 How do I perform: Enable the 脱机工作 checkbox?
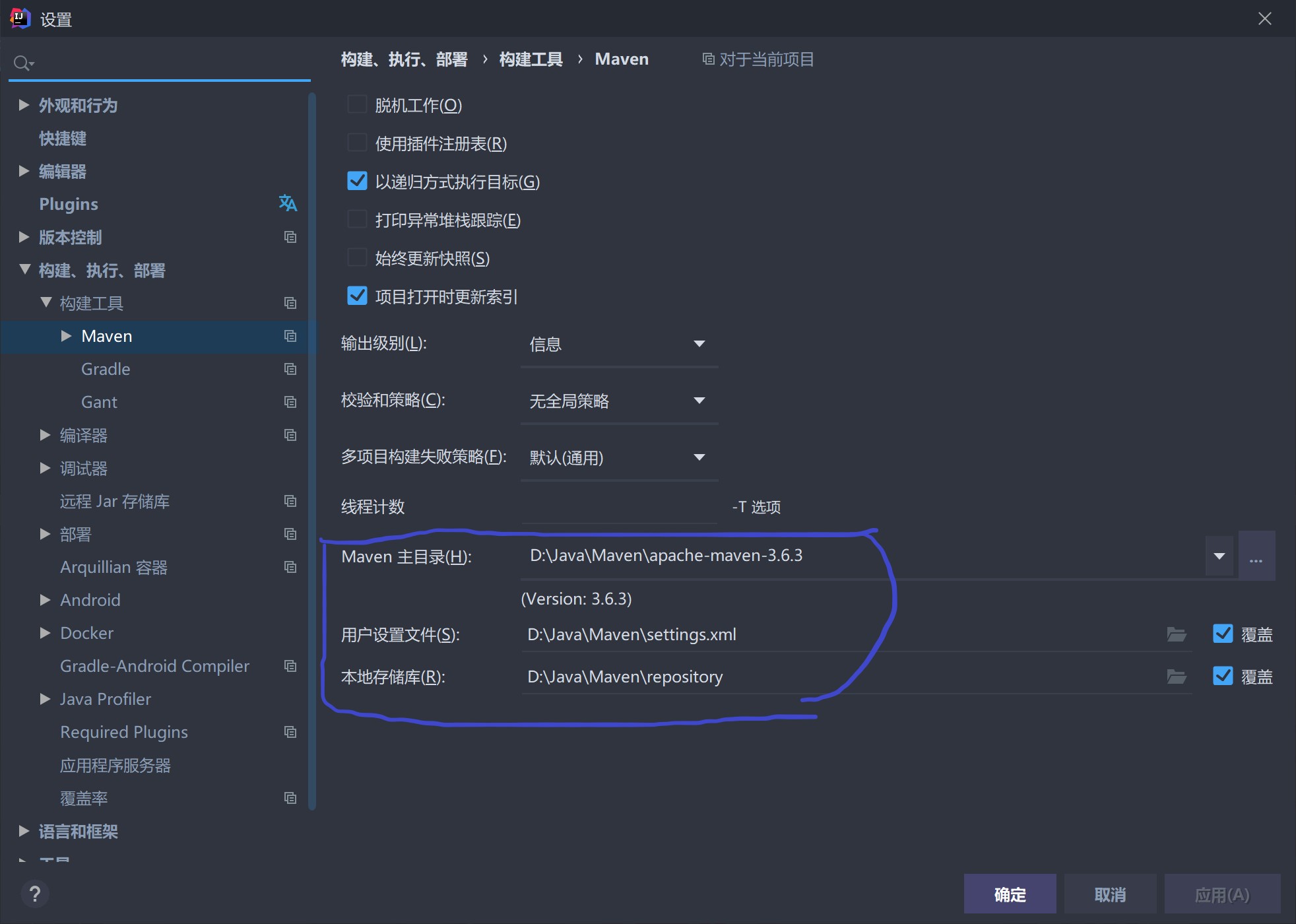tap(357, 104)
